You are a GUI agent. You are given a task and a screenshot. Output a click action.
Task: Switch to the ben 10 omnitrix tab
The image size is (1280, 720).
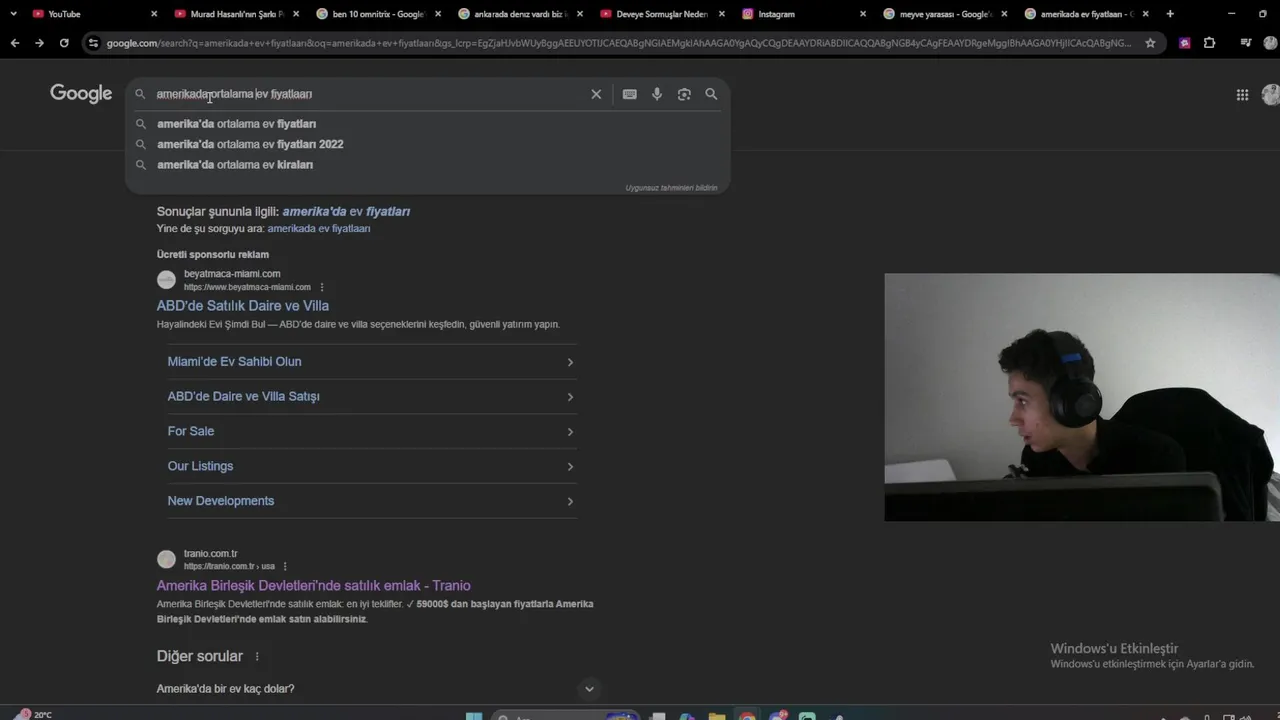point(378,14)
